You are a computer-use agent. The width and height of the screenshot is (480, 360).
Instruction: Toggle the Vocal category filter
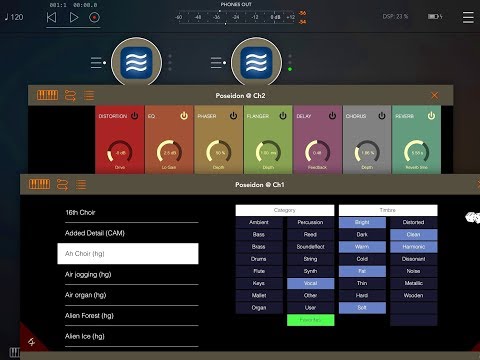click(310, 283)
